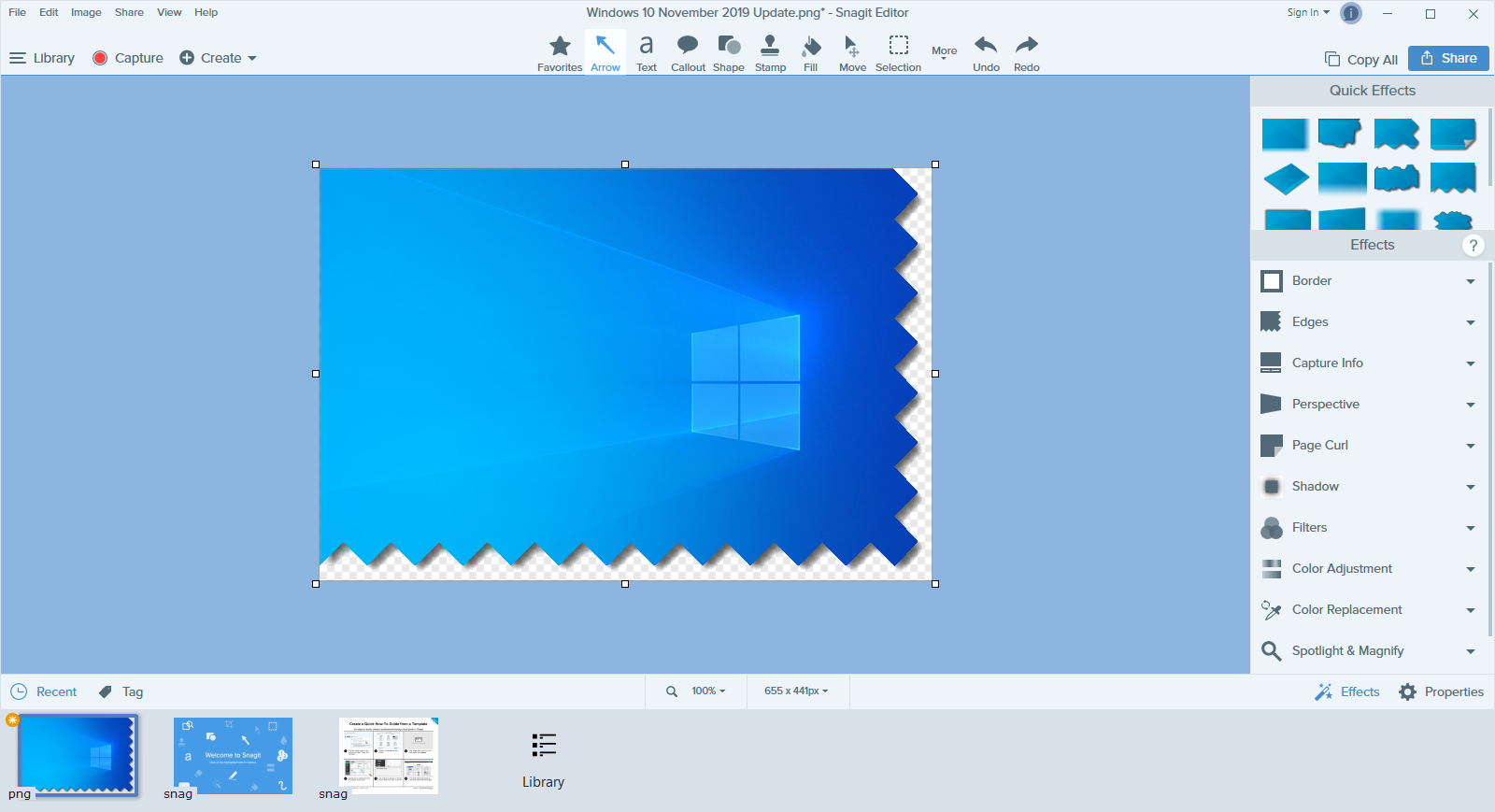The image size is (1495, 812).
Task: Apply the Filters effect icon
Action: point(1272,528)
